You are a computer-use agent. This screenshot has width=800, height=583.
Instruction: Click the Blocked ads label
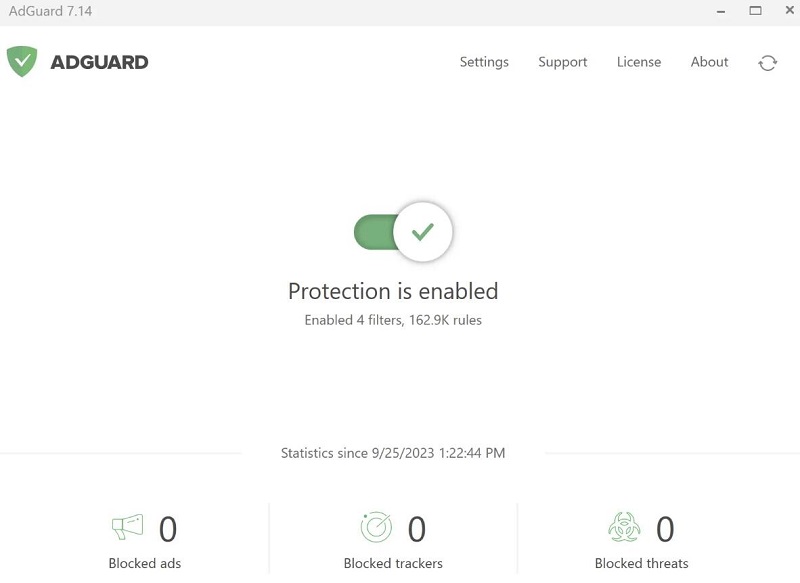[x=145, y=563]
